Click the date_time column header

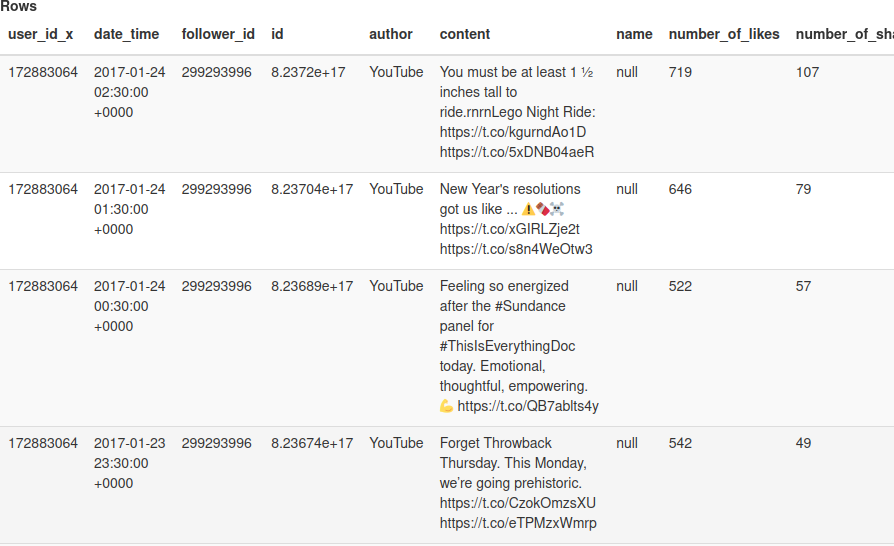click(126, 34)
